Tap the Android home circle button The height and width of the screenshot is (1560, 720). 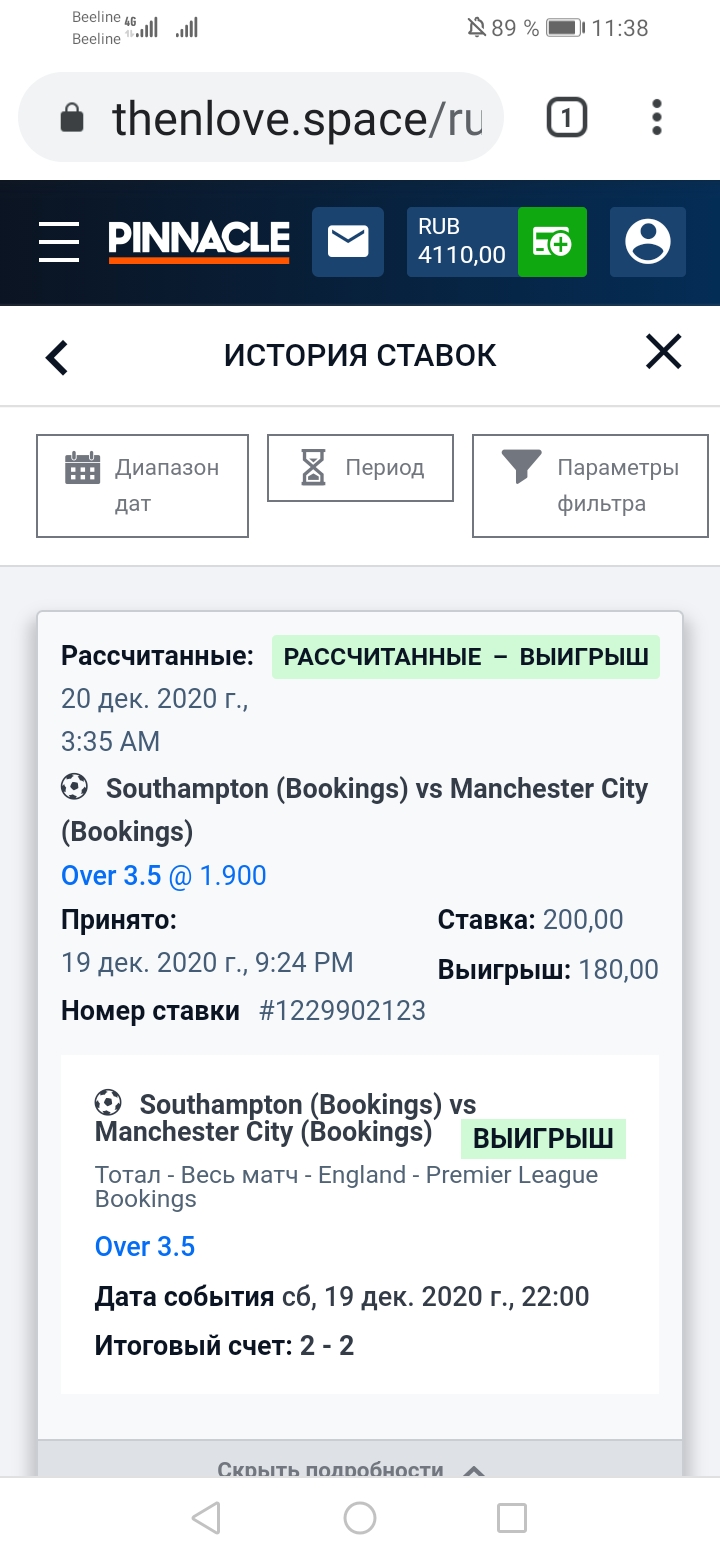coord(360,1518)
